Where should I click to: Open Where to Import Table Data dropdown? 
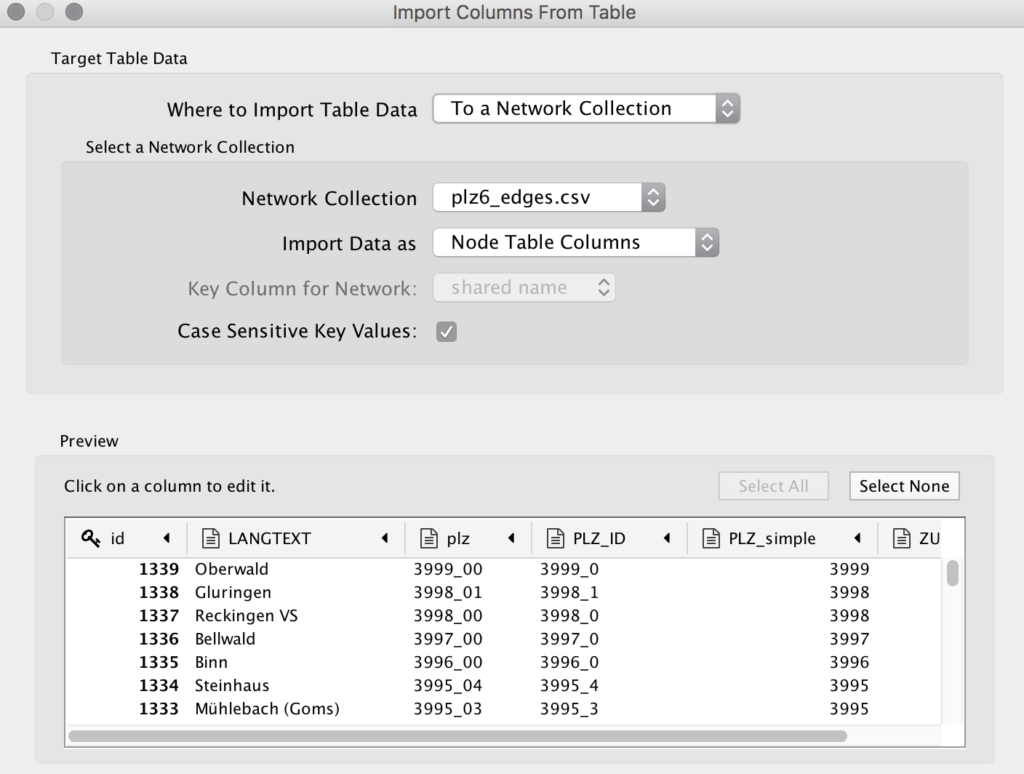coord(586,108)
